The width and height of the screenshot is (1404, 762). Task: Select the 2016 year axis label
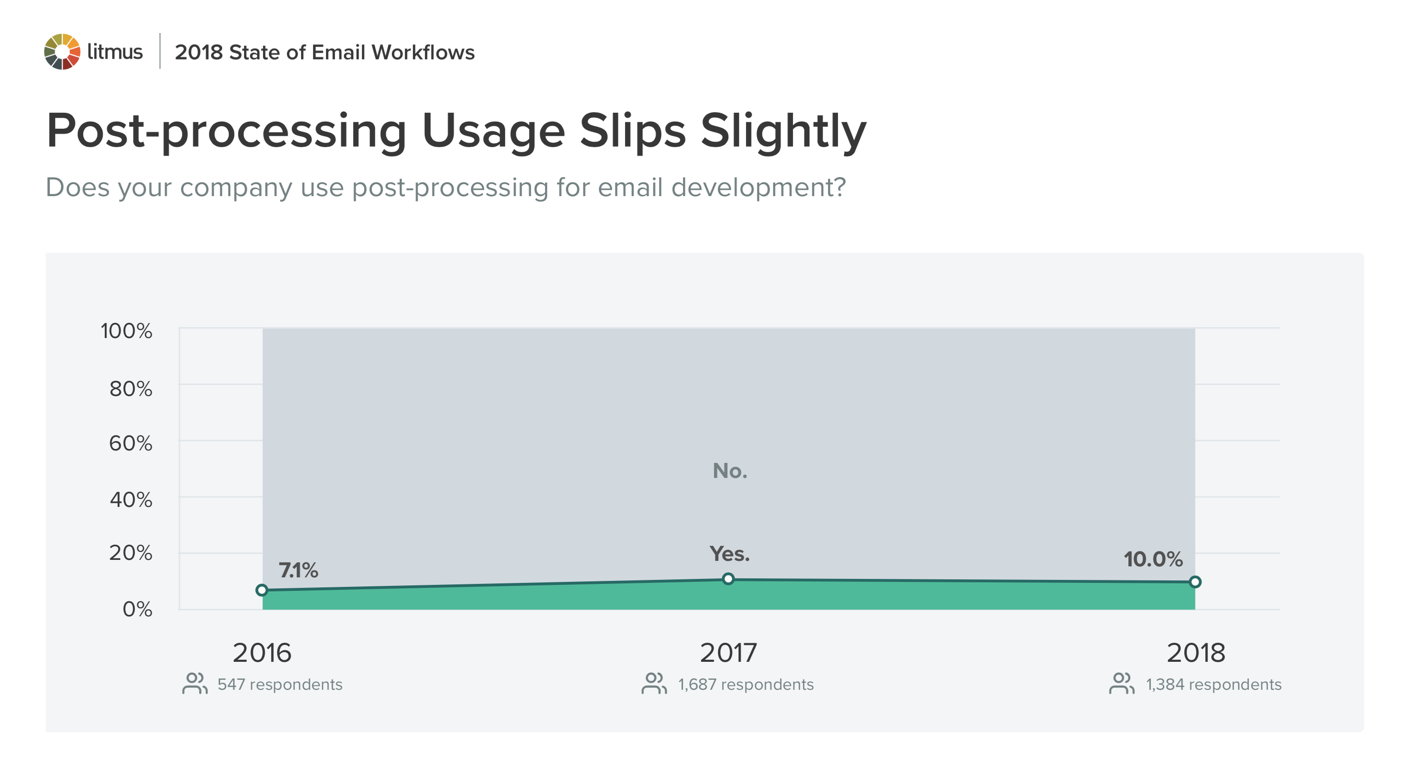[x=262, y=653]
